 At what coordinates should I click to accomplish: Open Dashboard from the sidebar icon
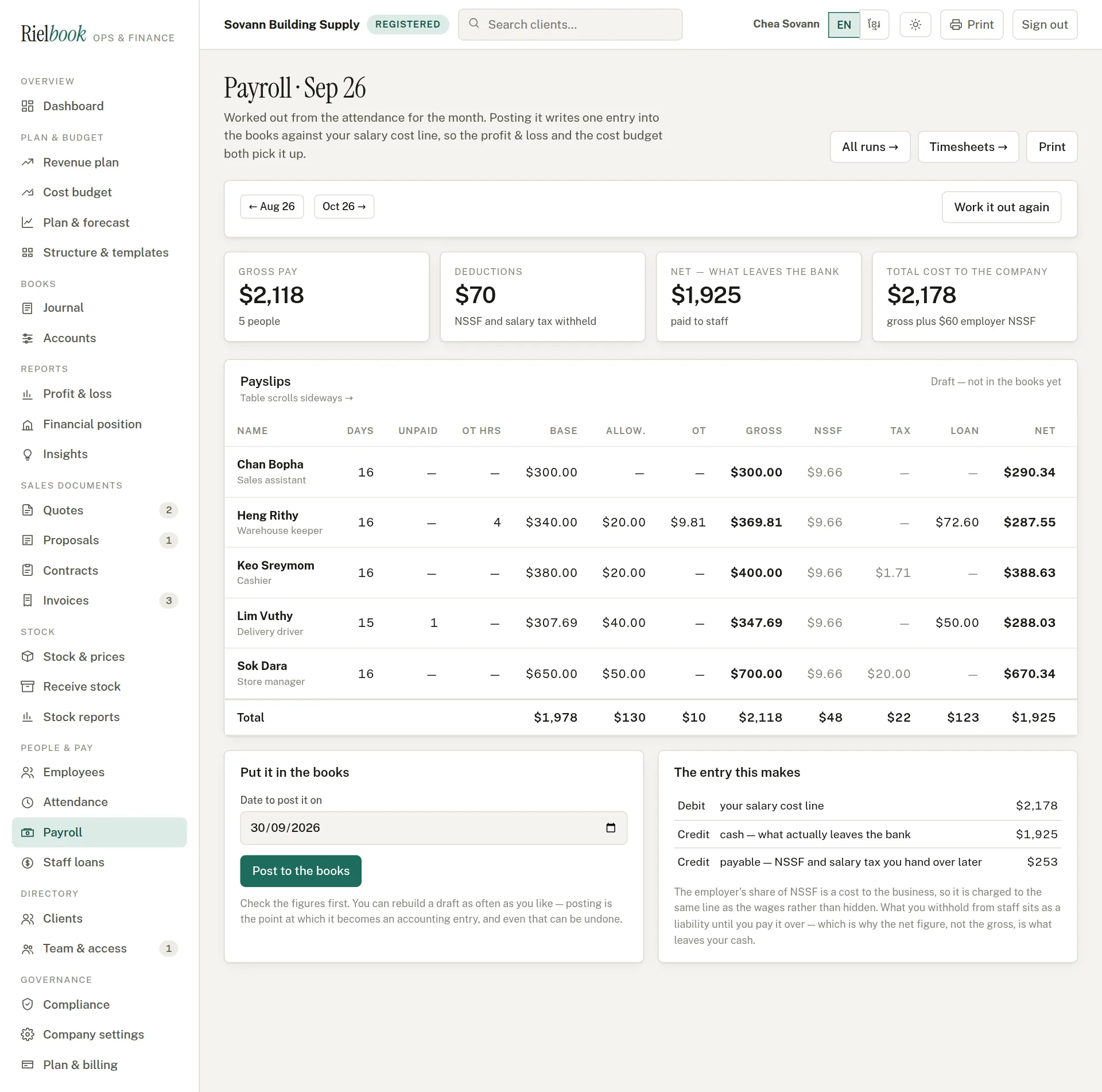28,106
